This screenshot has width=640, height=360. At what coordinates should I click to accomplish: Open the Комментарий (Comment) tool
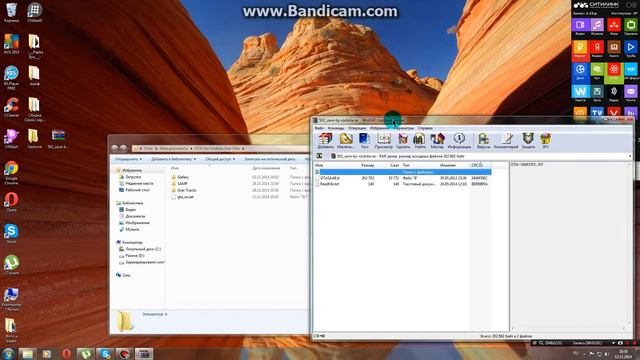pyautogui.click(x=506, y=140)
